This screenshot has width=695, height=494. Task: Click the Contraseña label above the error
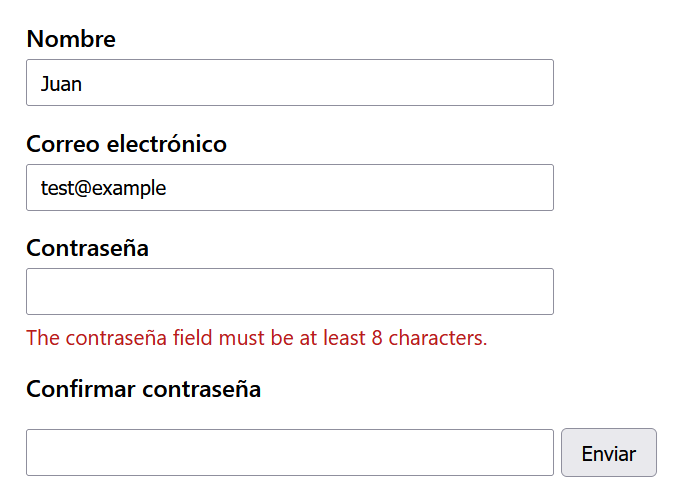(87, 248)
